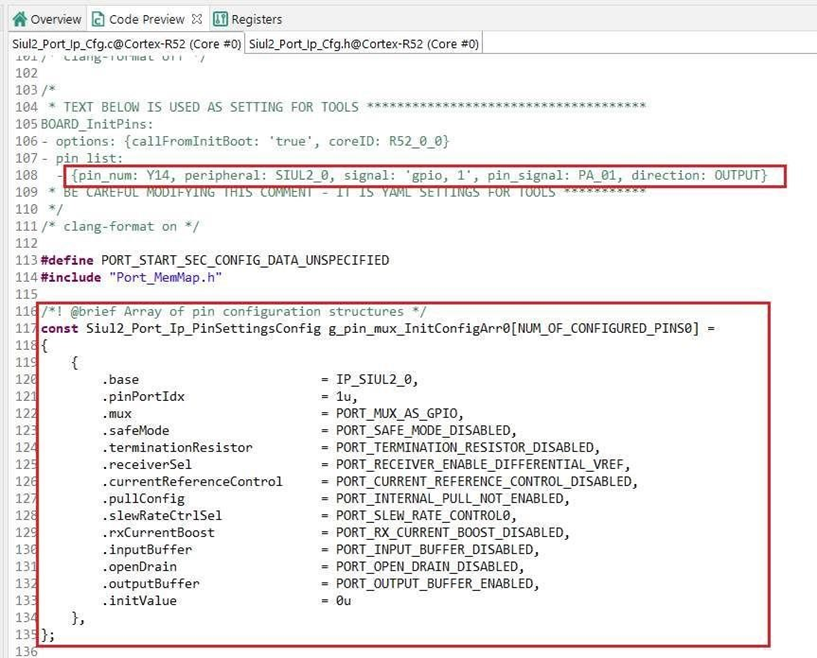Click the .initValue = 0u line
Viewport: 817px width, 658px height.
tap(226, 601)
